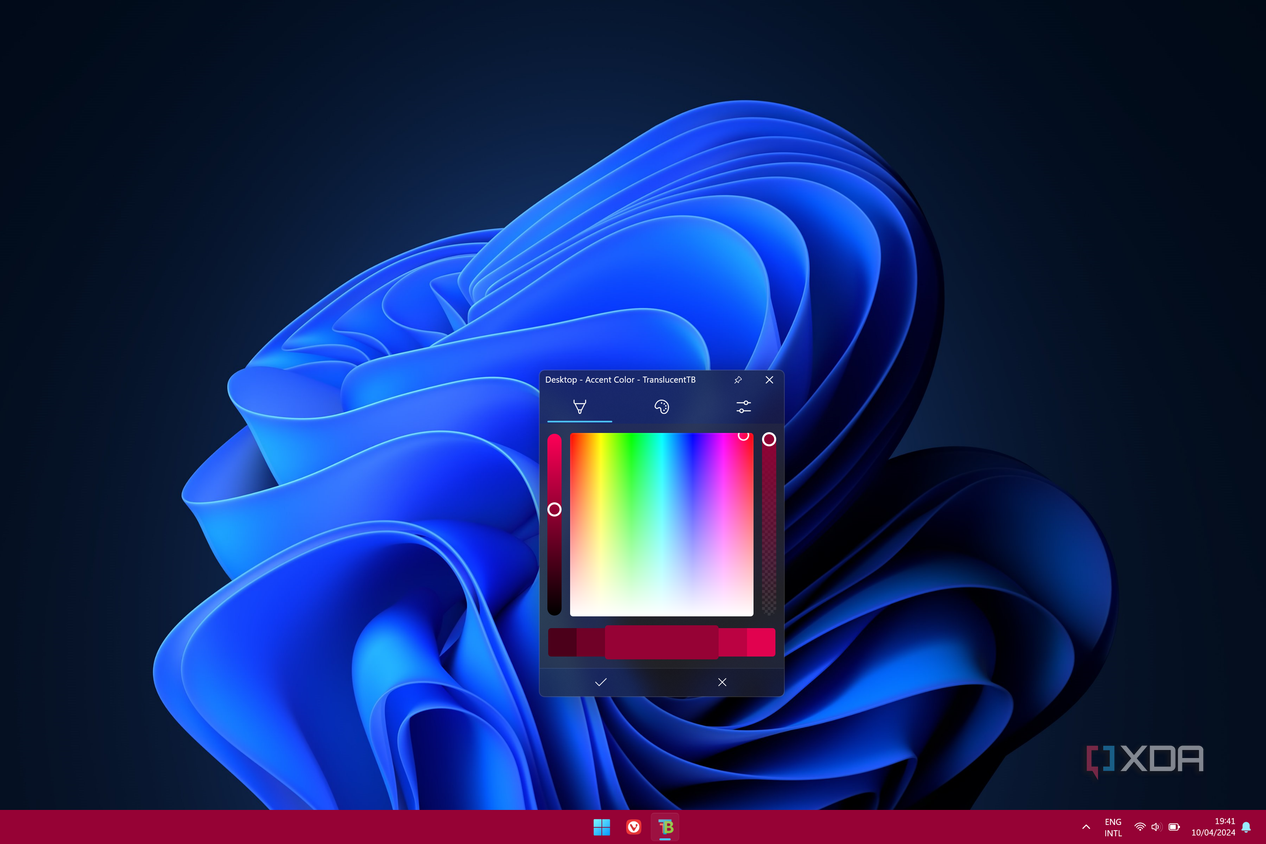Select the brightest pink-red shade swatch
Viewport: 1266px width, 844px height.
point(761,642)
